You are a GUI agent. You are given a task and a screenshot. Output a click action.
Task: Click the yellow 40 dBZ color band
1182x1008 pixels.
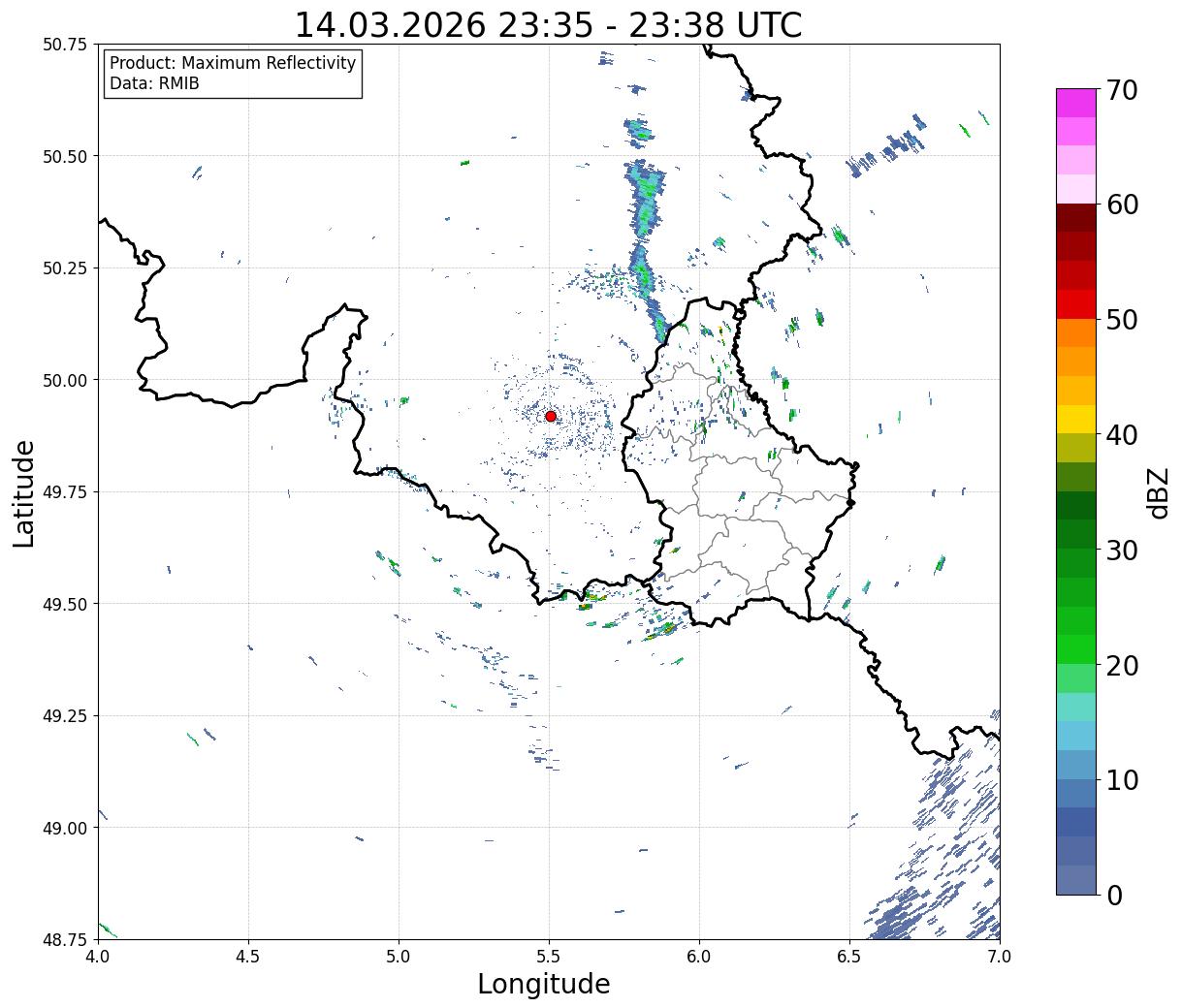[1076, 419]
